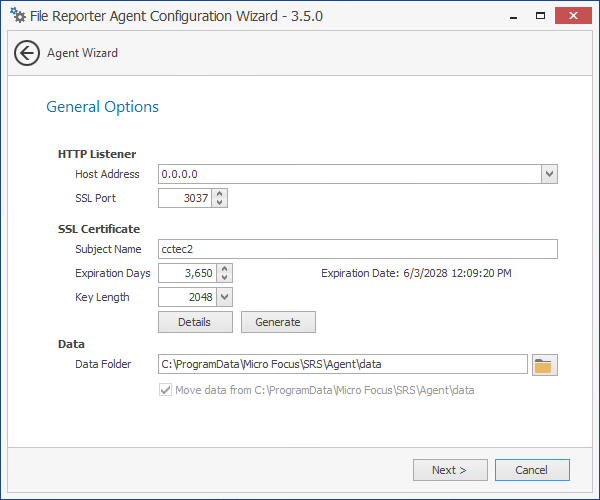Viewport: 600px width, 500px height.
Task: Cancel the wizard
Action: coord(531,470)
